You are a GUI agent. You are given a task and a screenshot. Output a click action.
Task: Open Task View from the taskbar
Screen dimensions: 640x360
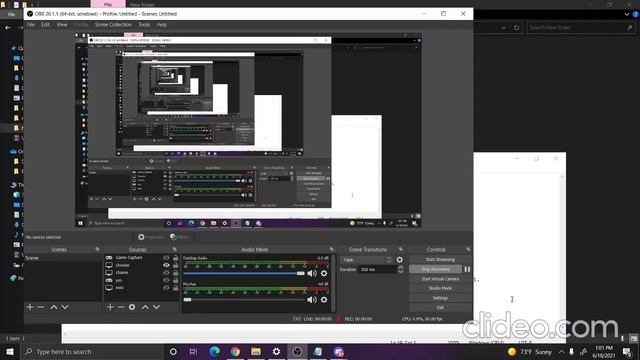point(193,351)
